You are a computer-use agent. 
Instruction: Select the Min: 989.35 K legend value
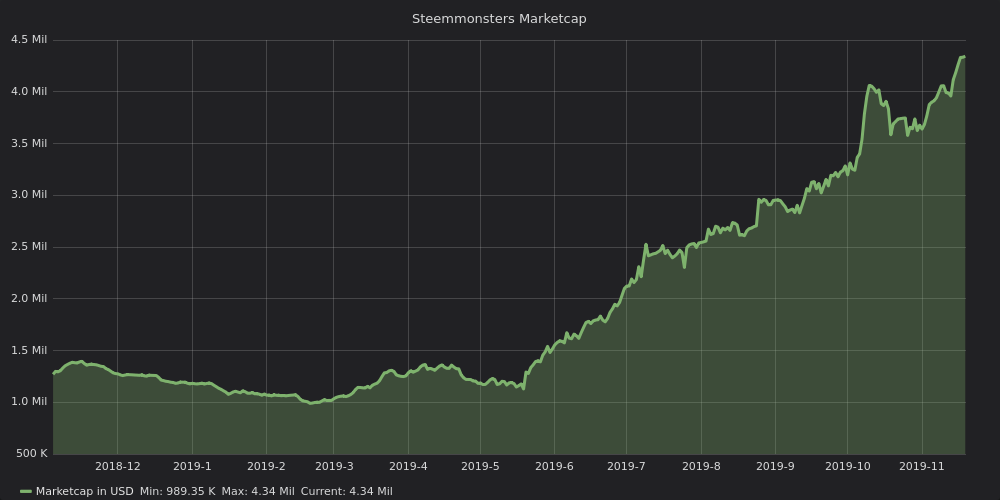(177, 491)
